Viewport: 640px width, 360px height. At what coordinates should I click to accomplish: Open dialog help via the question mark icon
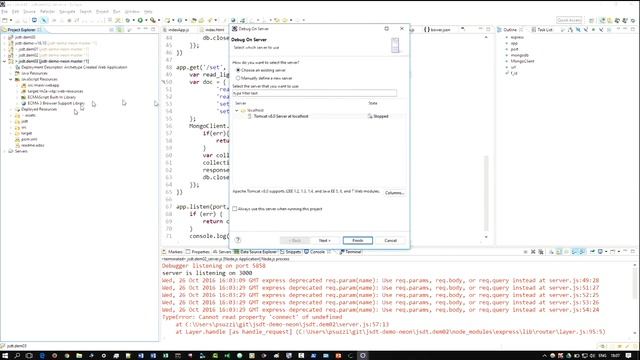[x=238, y=240]
